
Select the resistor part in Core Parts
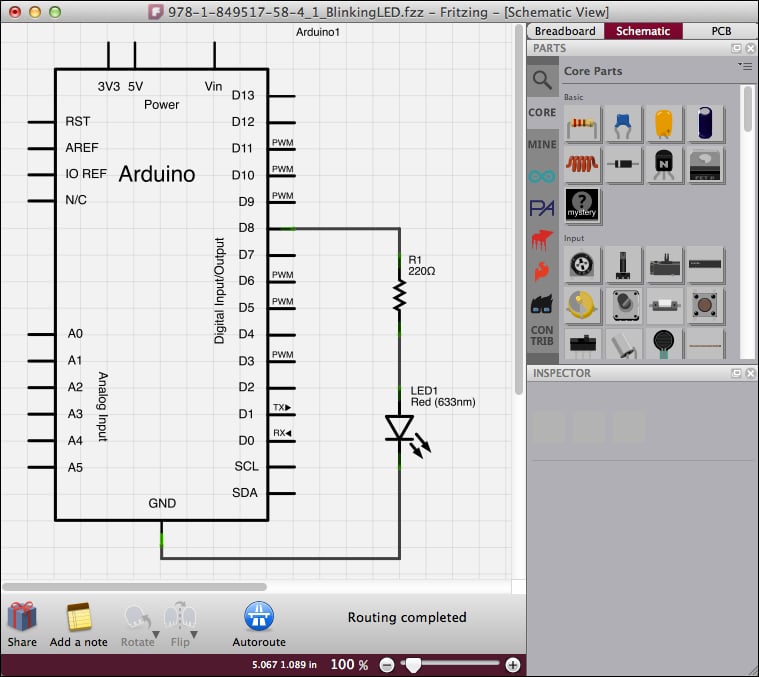[583, 125]
